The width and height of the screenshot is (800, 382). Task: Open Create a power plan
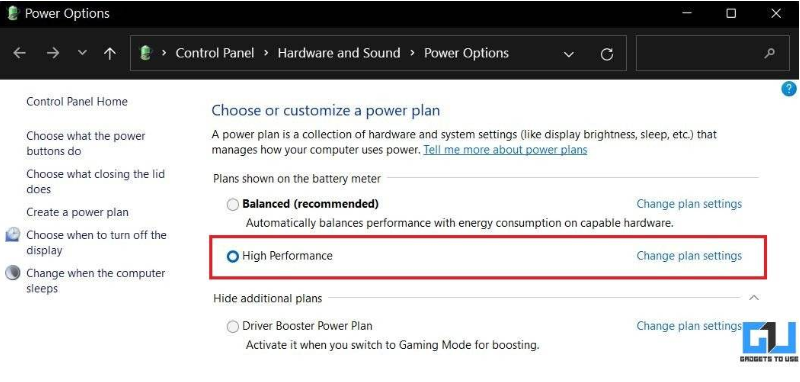[78, 212]
